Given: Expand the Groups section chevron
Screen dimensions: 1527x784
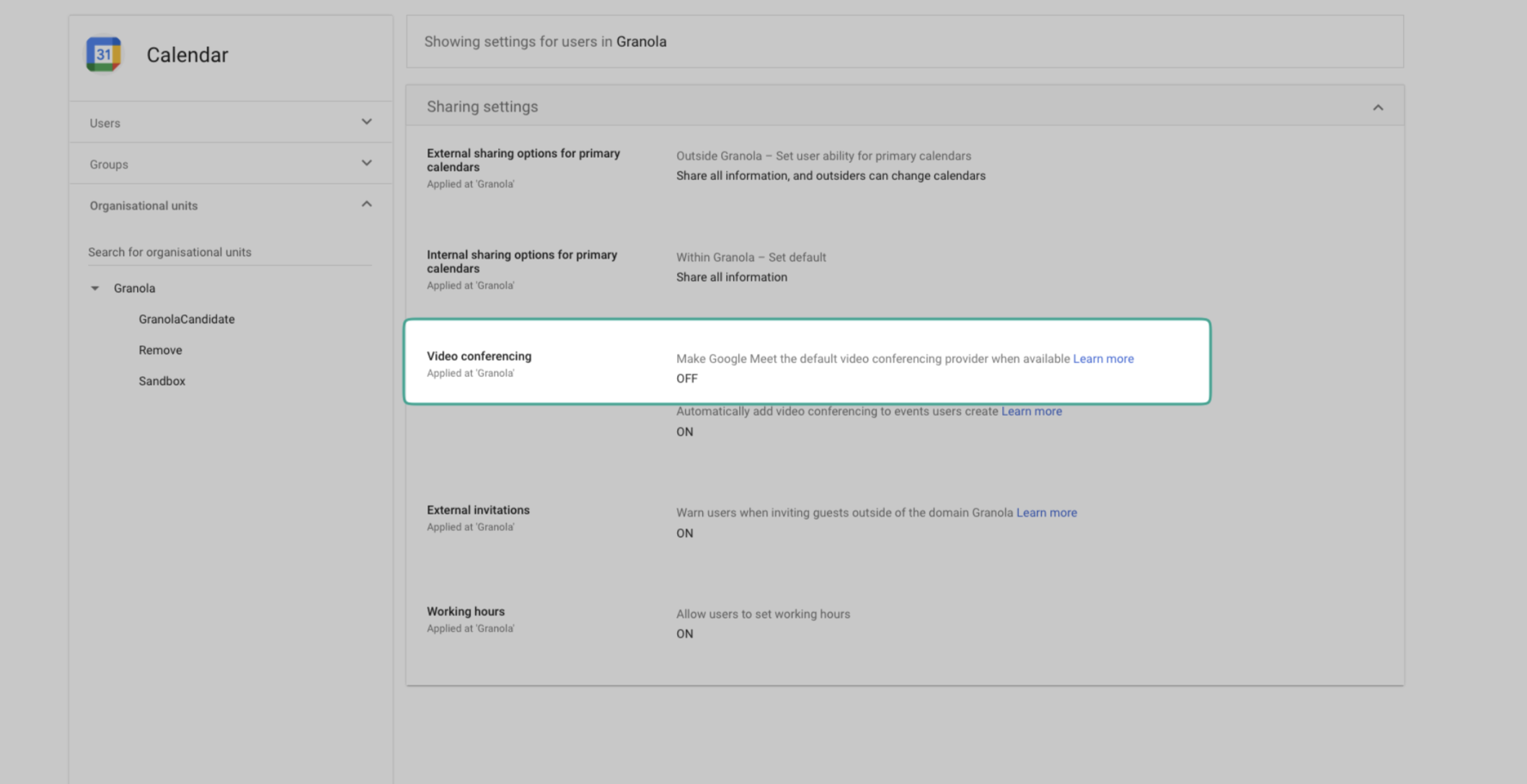Looking at the screenshot, I should (x=366, y=163).
